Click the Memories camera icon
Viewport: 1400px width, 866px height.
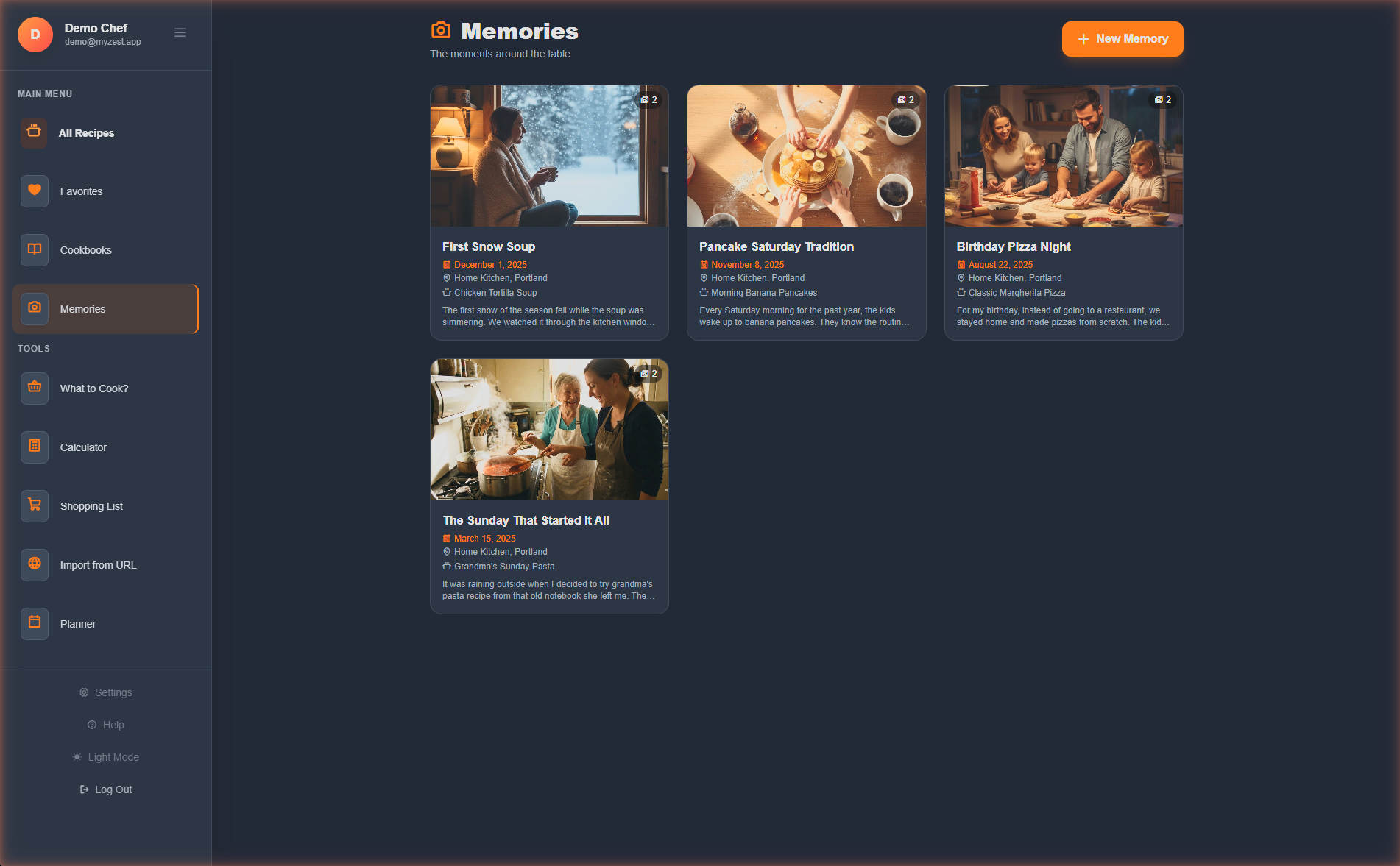(x=34, y=308)
